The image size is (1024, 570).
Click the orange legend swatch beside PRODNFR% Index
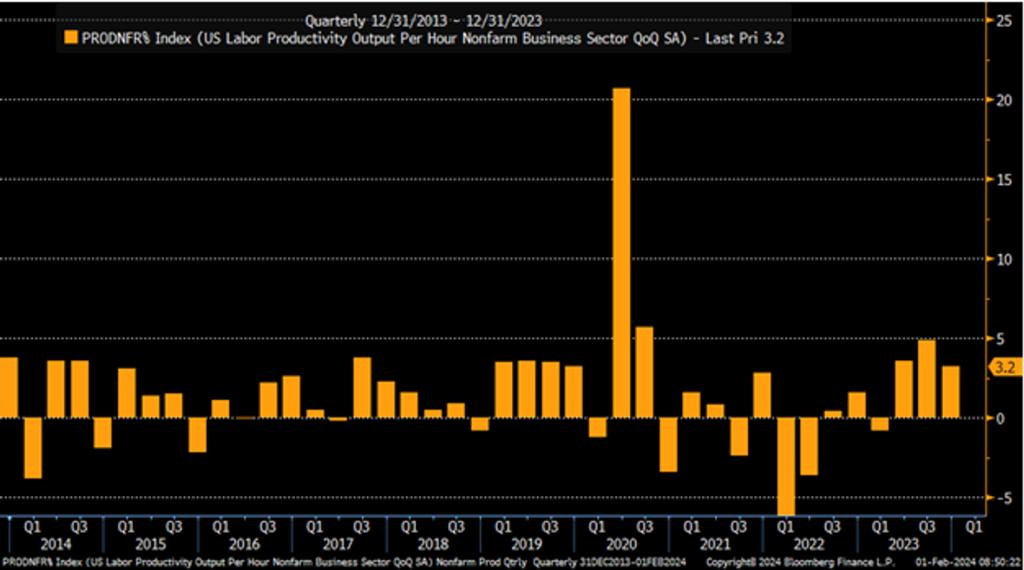(x=71, y=37)
